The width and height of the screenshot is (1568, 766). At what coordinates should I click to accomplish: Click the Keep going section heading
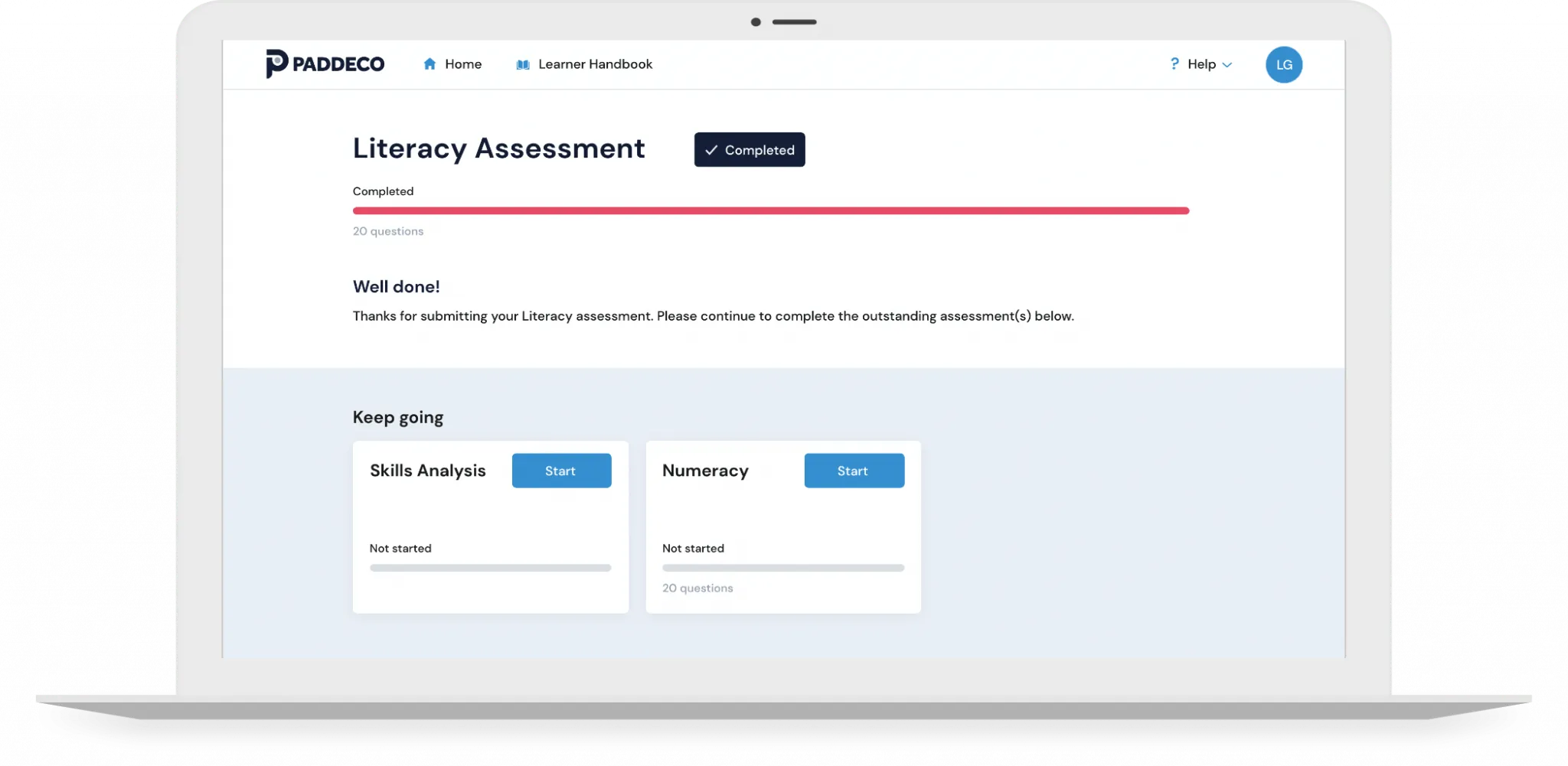pyautogui.click(x=398, y=418)
